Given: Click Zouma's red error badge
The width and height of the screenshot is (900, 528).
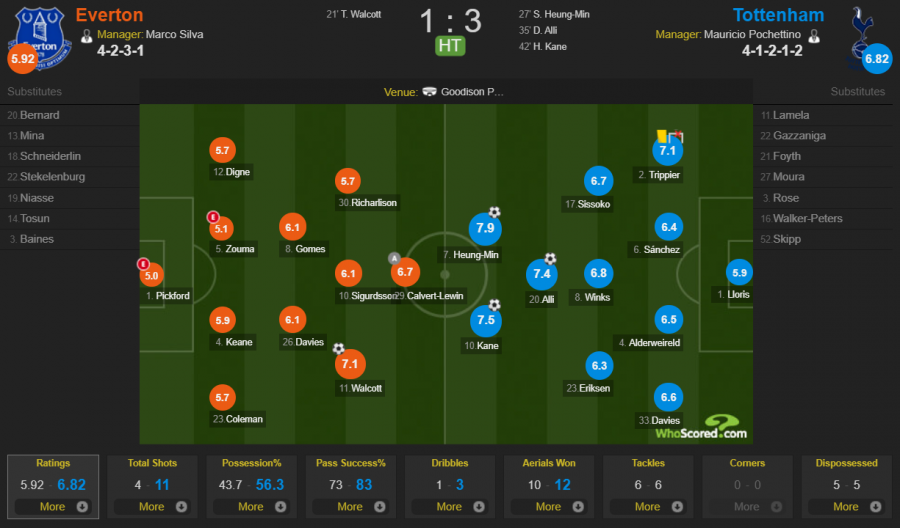Looking at the screenshot, I should click(x=213, y=217).
